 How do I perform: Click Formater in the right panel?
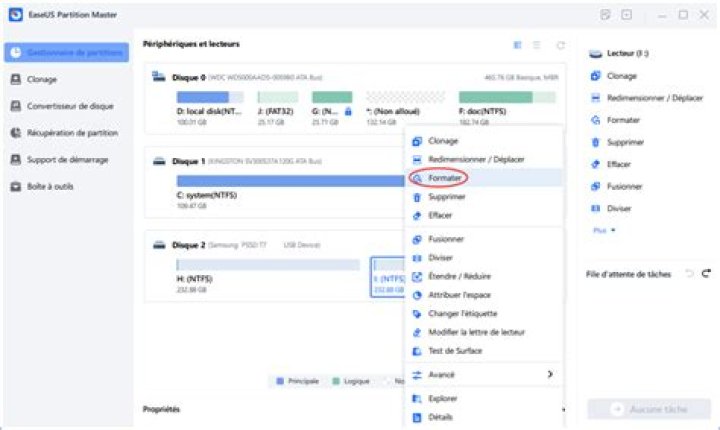coord(615,120)
